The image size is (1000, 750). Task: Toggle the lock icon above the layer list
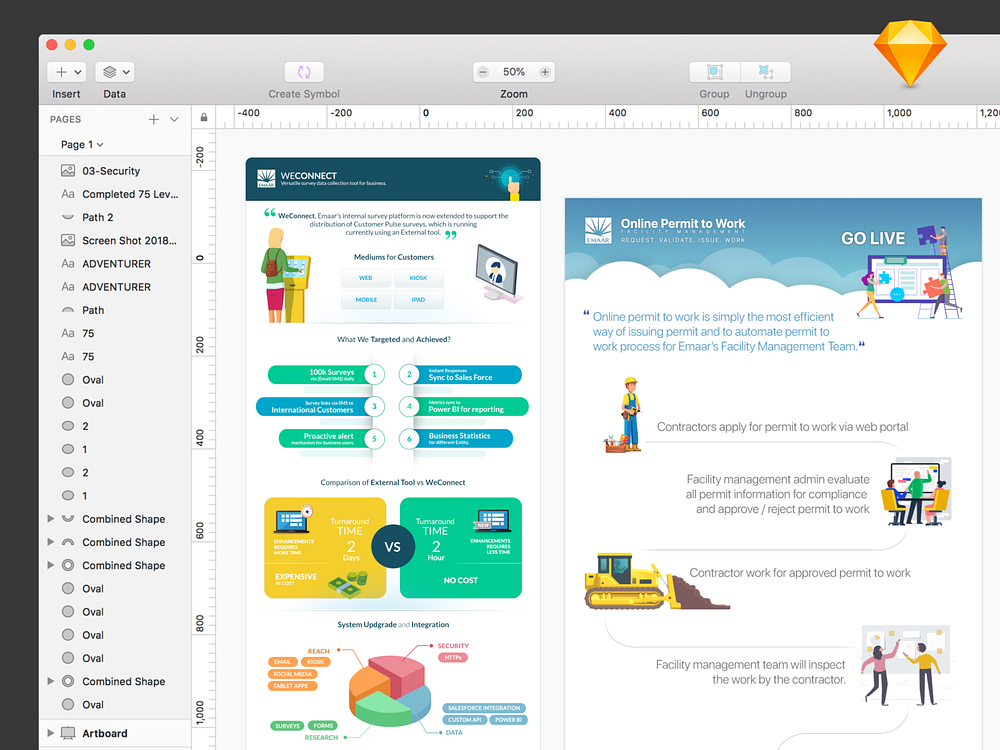coord(203,117)
